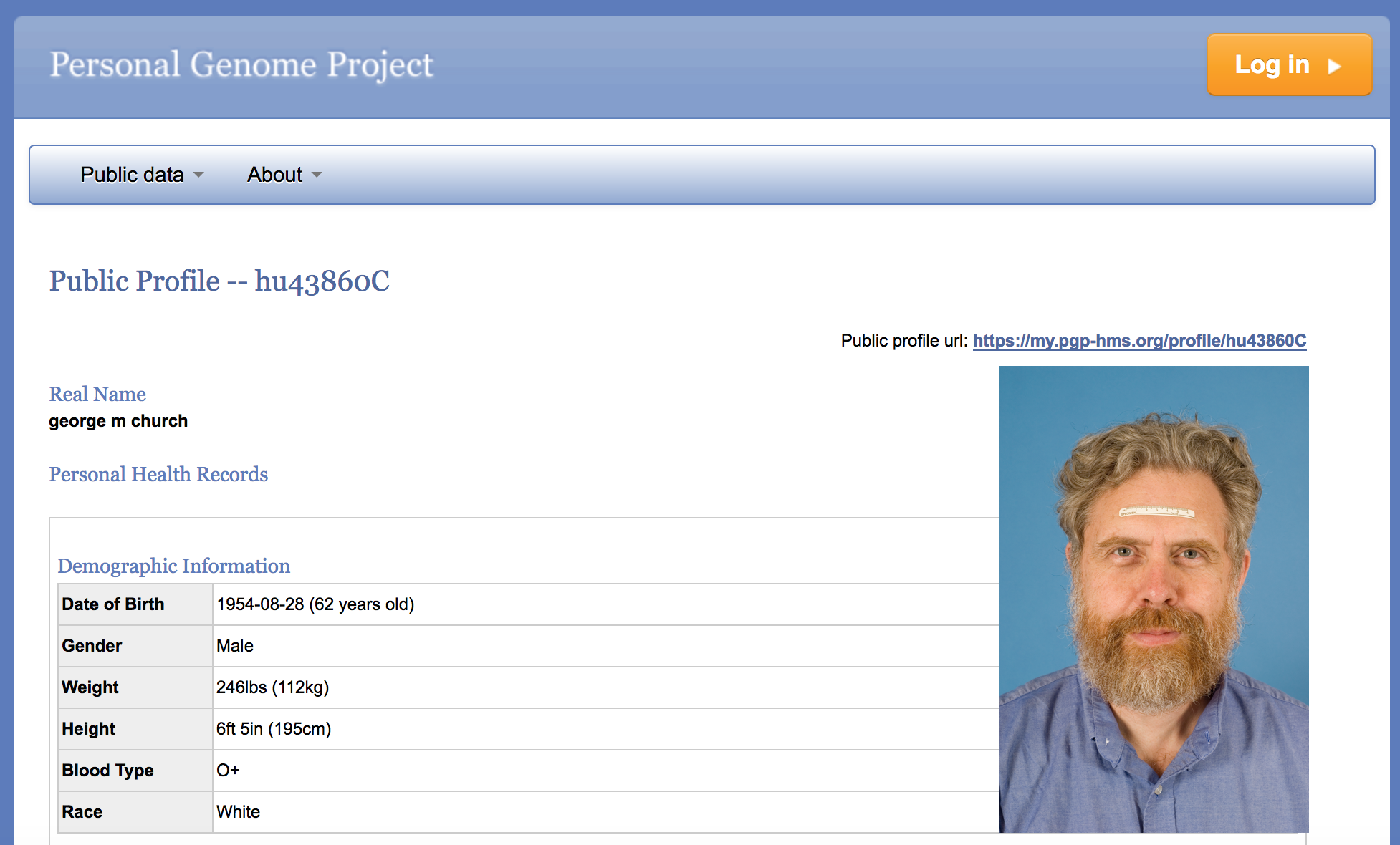
Task: Click the Log in button
Action: [x=1289, y=64]
